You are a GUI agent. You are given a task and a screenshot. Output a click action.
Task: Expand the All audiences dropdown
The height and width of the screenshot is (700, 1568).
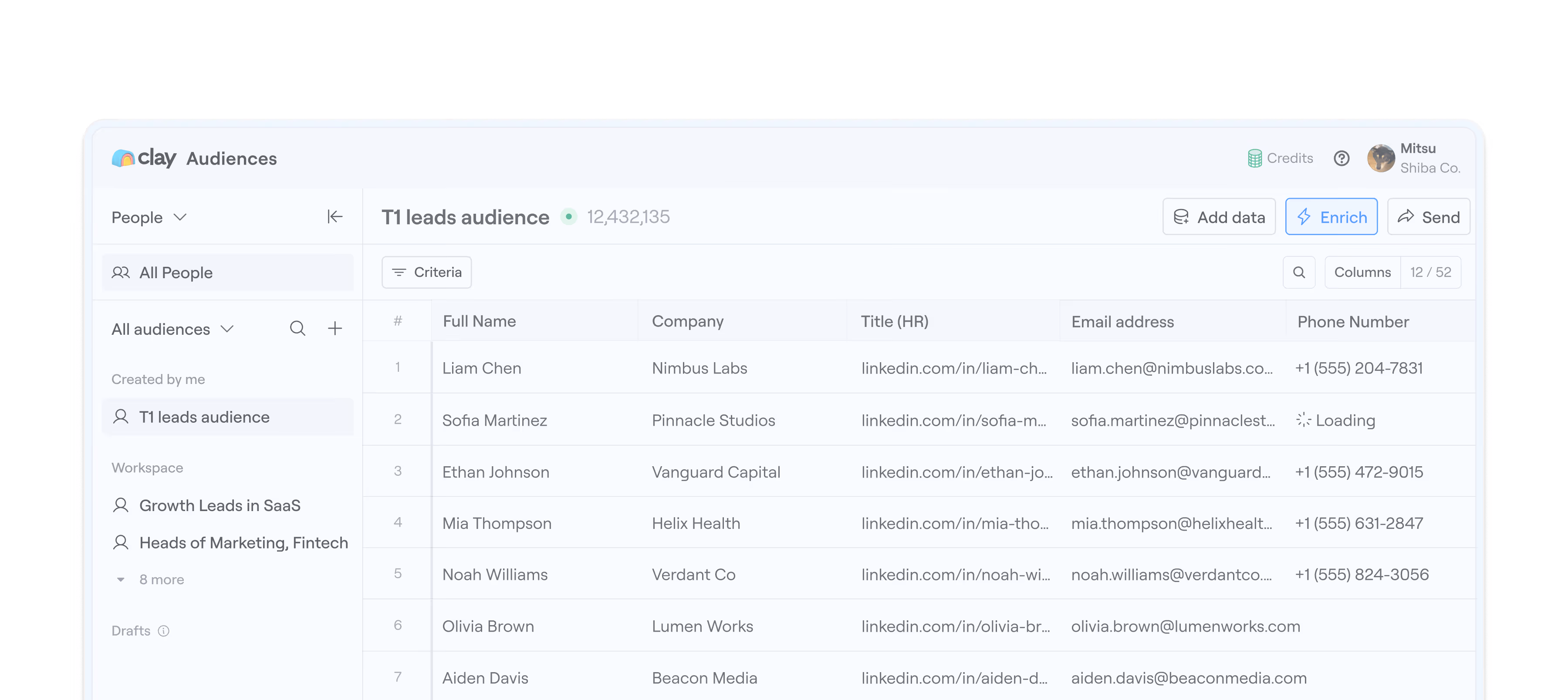click(x=172, y=329)
